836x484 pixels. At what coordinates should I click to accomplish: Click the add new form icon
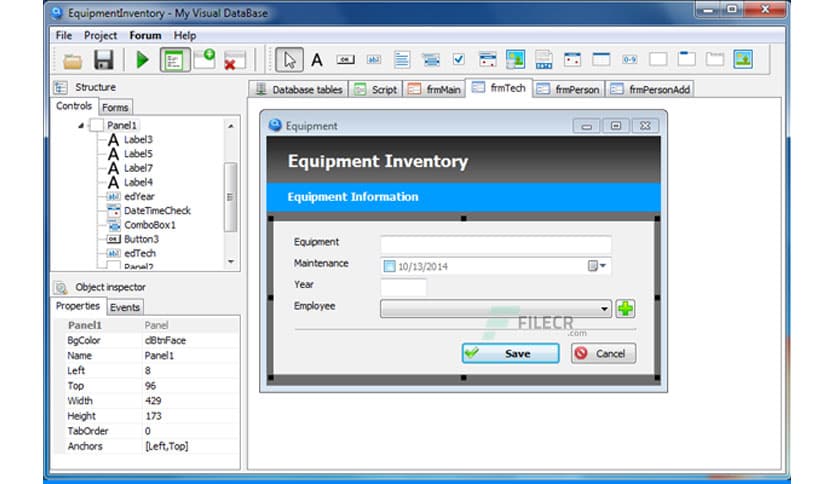pyautogui.click(x=205, y=59)
